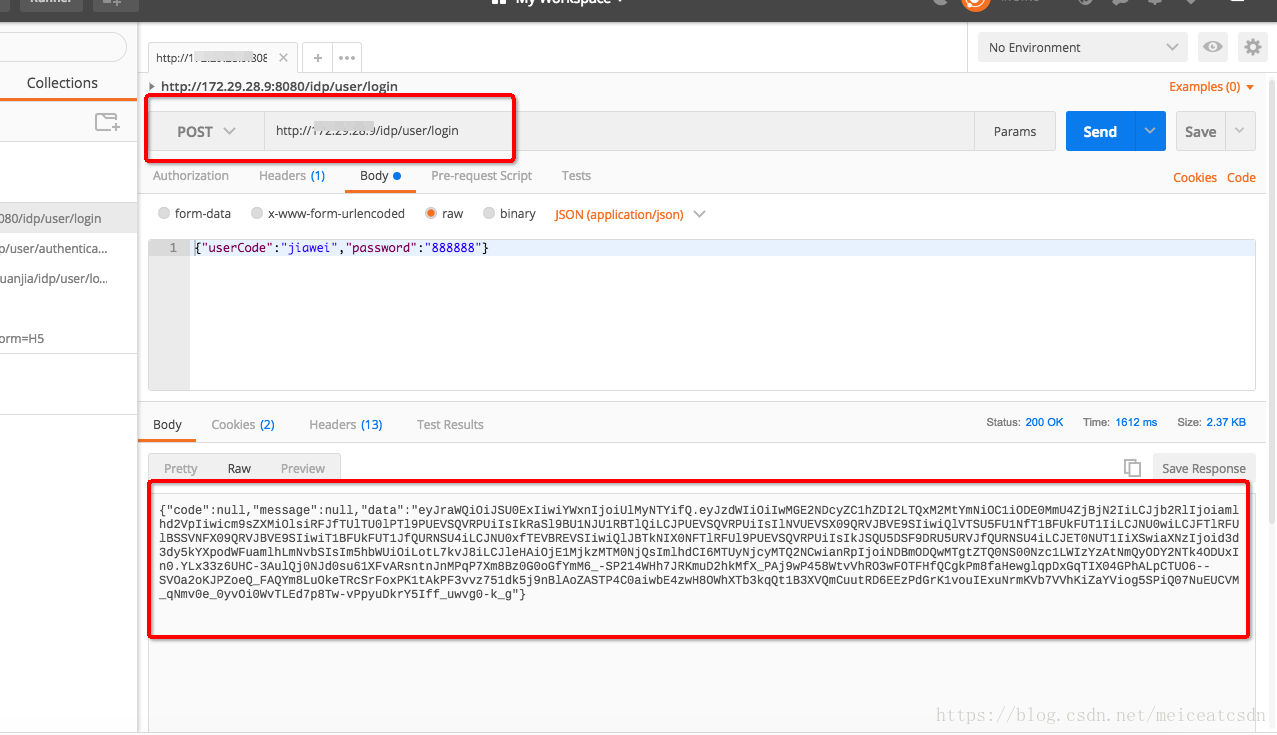
Task: Open the Collections sidebar tab
Action: tap(62, 83)
